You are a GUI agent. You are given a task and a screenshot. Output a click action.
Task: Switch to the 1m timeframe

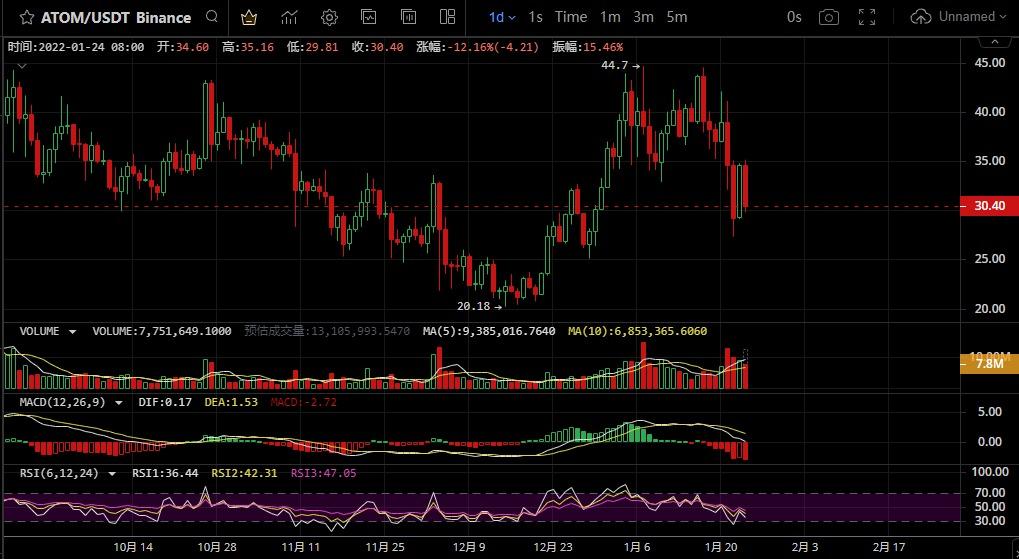(610, 17)
